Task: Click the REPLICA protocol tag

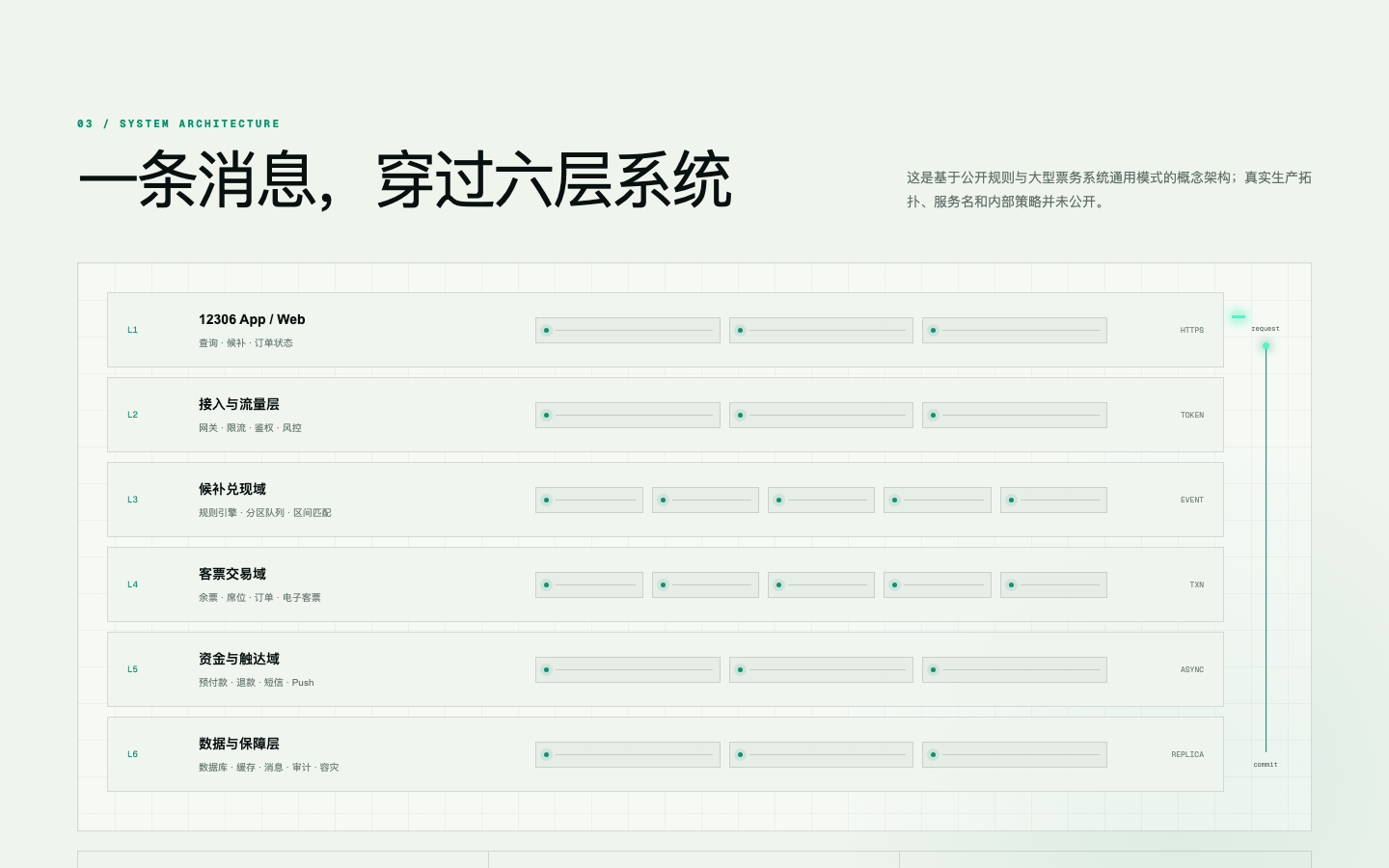Action: click(x=1187, y=754)
